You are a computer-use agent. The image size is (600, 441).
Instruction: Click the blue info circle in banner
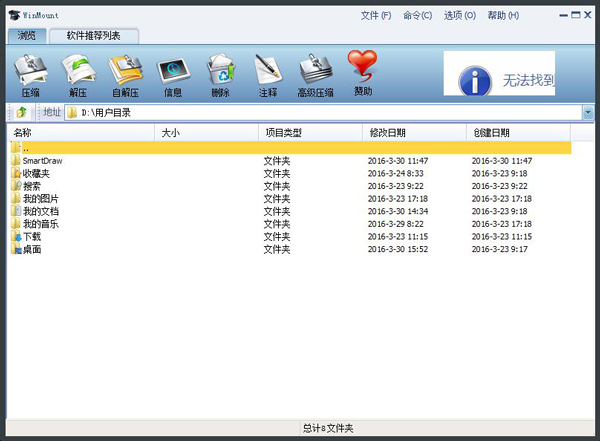click(x=475, y=81)
